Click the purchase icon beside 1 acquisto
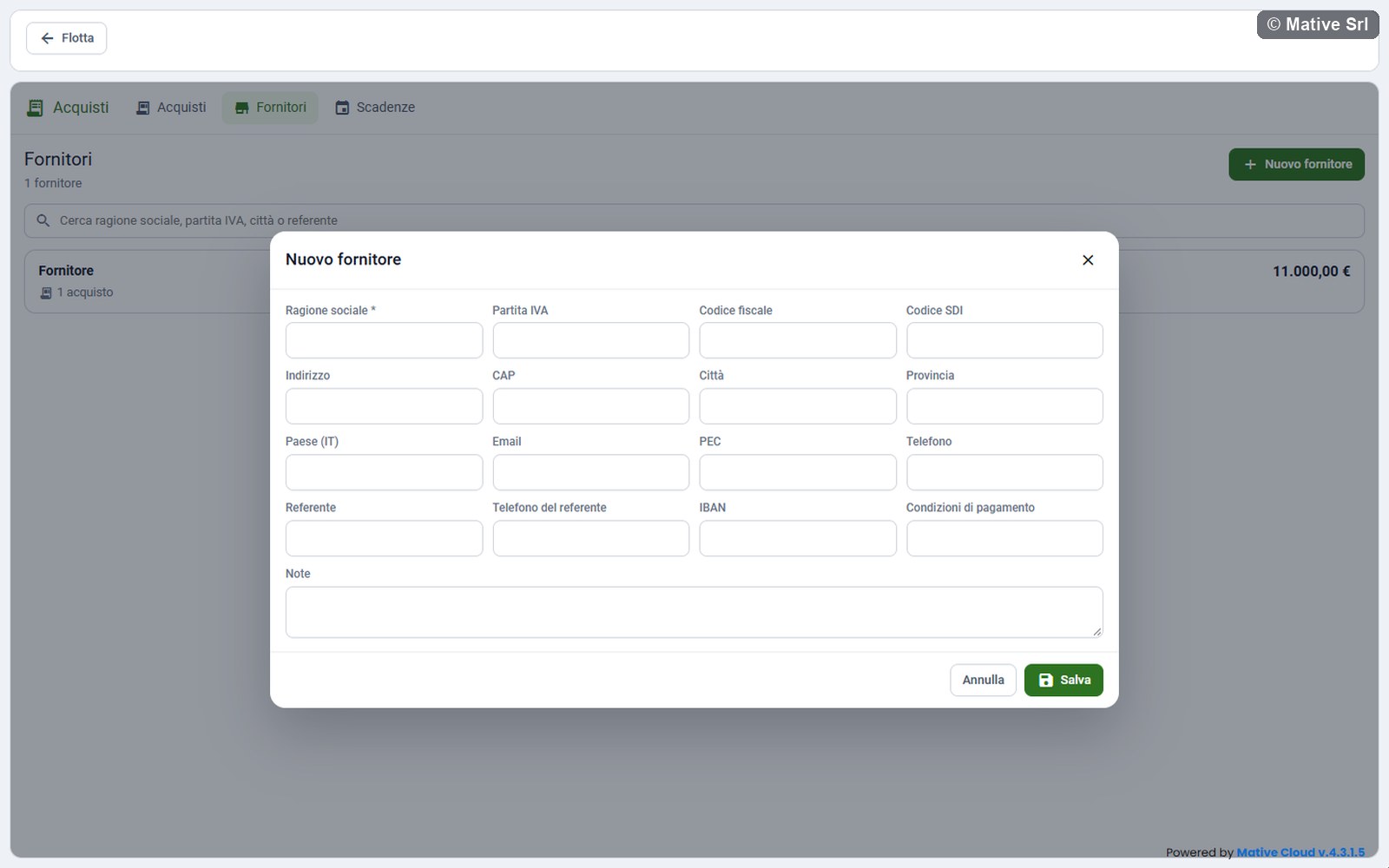The width and height of the screenshot is (1389, 868). pyautogui.click(x=46, y=293)
